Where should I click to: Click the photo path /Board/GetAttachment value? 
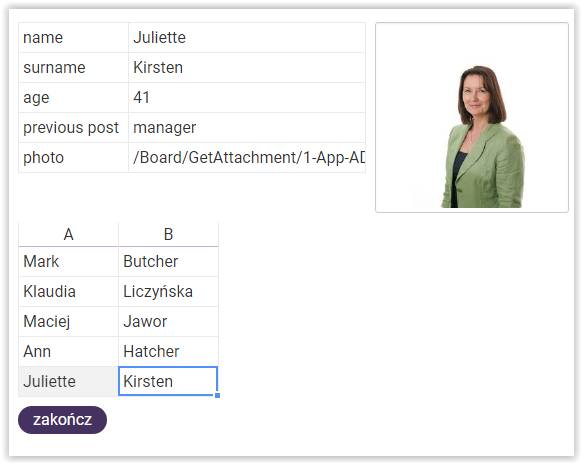click(247, 158)
